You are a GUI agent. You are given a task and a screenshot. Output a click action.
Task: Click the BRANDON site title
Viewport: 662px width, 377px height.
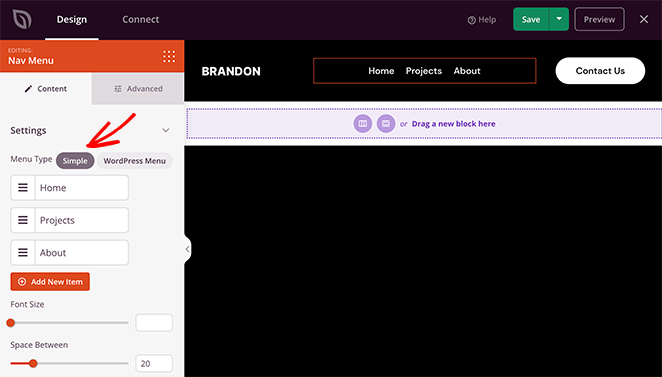coord(231,71)
